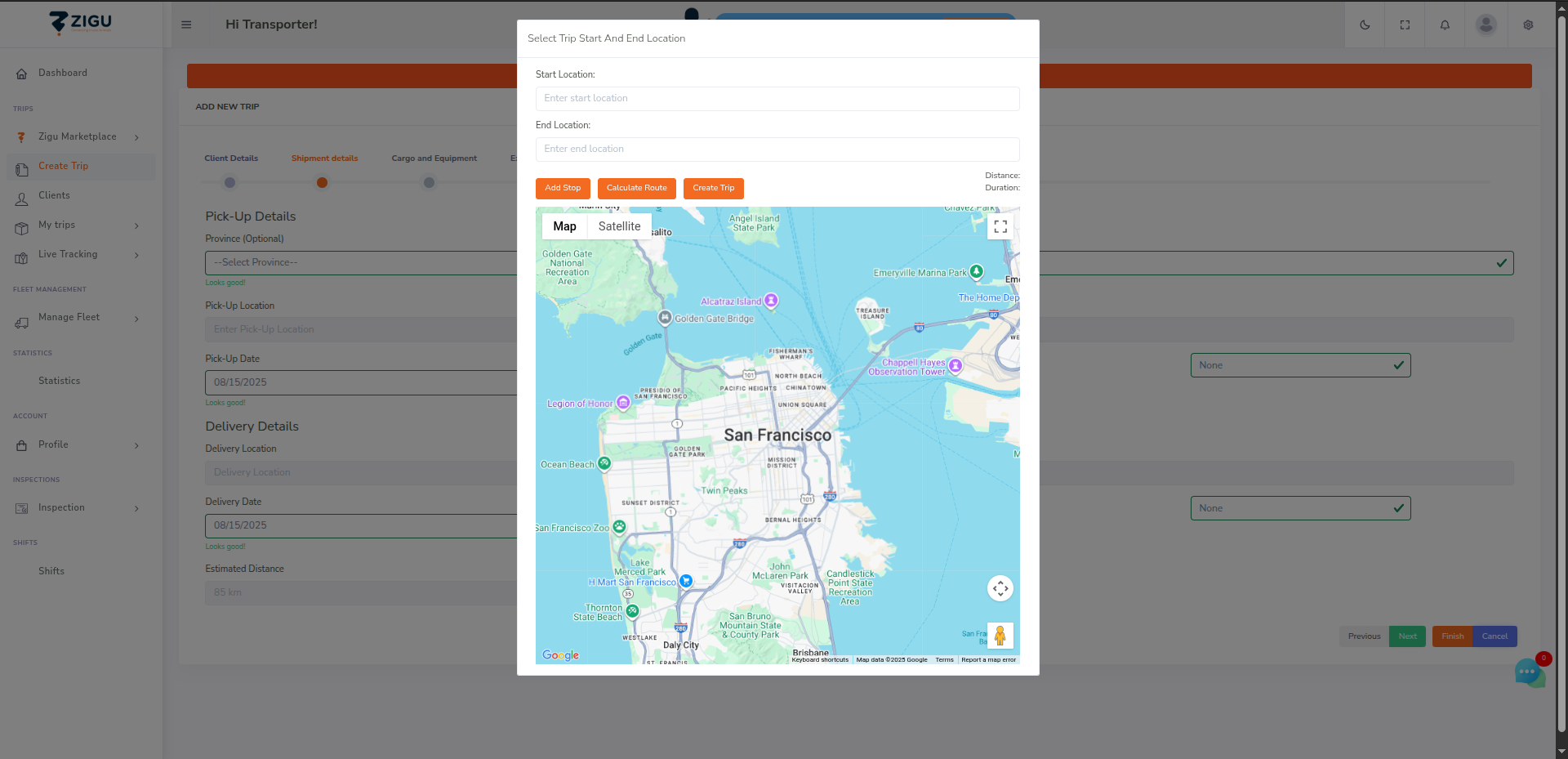Screen dimensions: 1568x759
Task: Click the Create Trip icon
Action: point(22,169)
